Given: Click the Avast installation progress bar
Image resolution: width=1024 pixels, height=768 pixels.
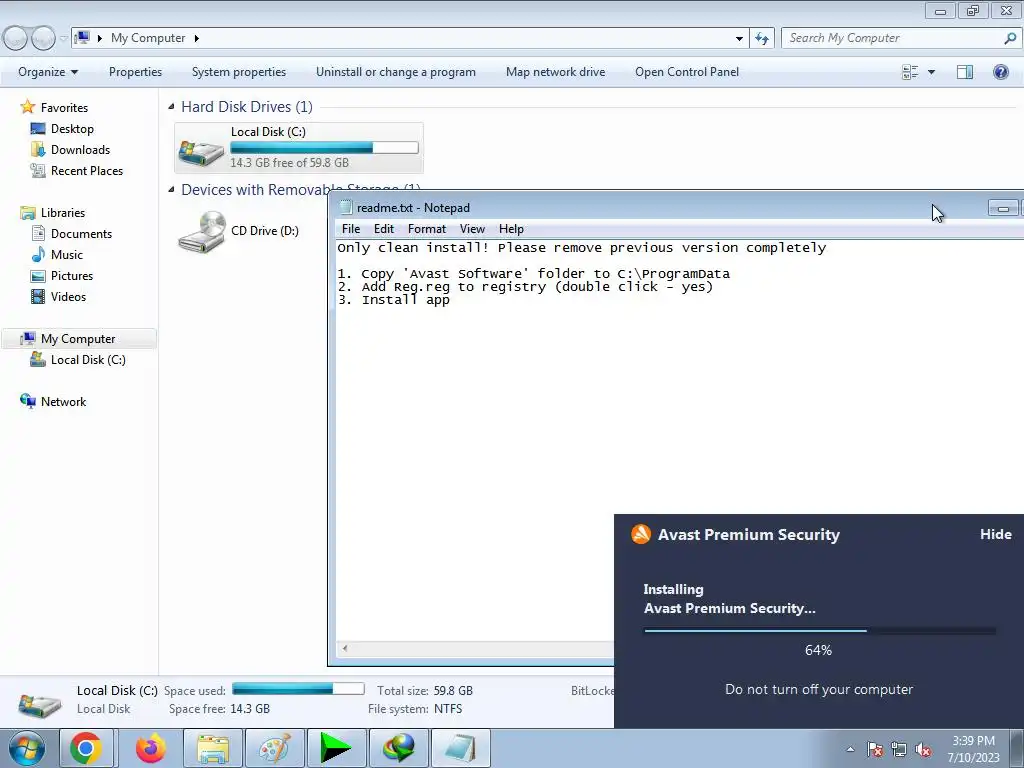Looking at the screenshot, I should [820, 631].
